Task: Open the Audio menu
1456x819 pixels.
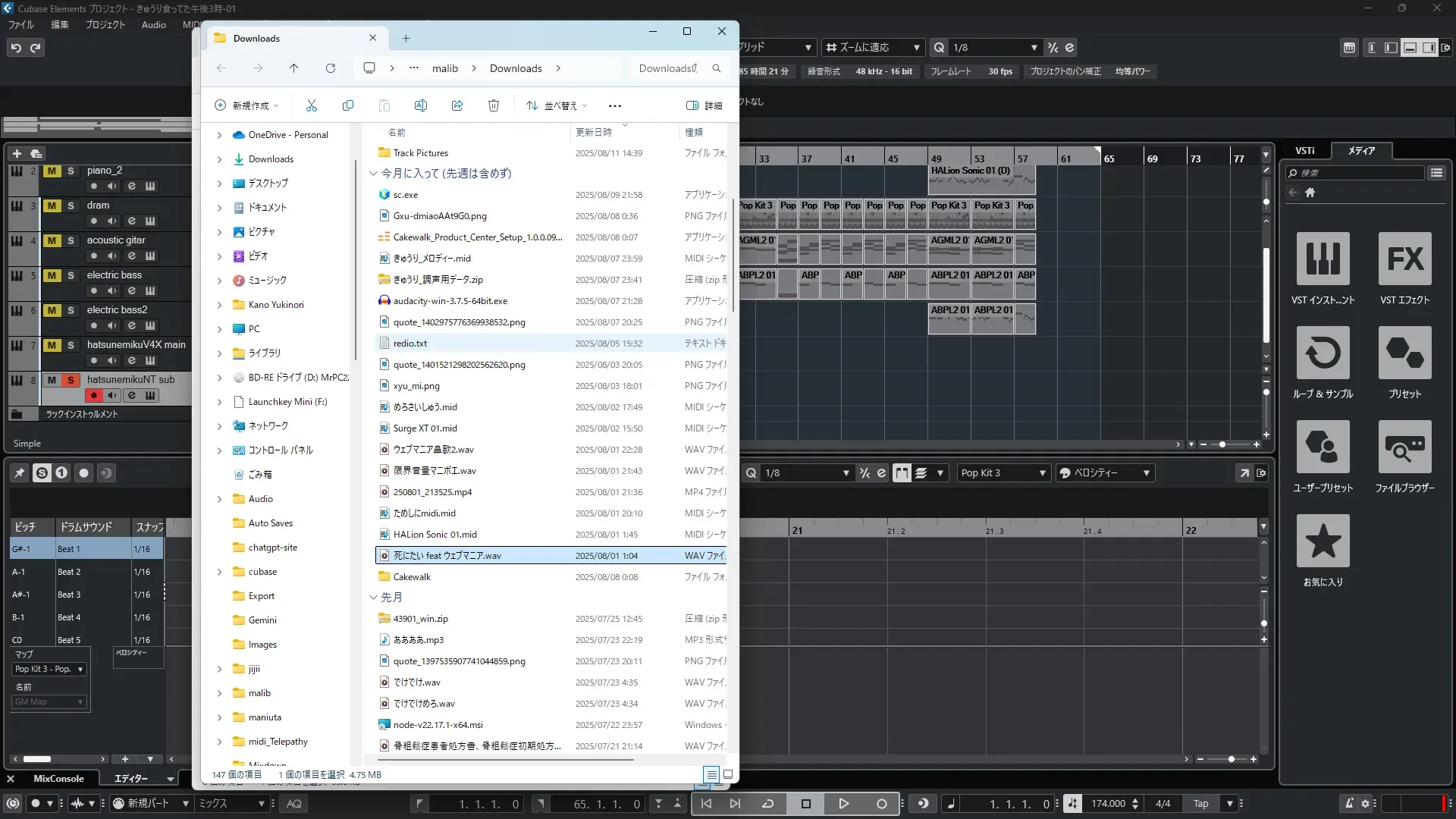Action: tap(153, 24)
